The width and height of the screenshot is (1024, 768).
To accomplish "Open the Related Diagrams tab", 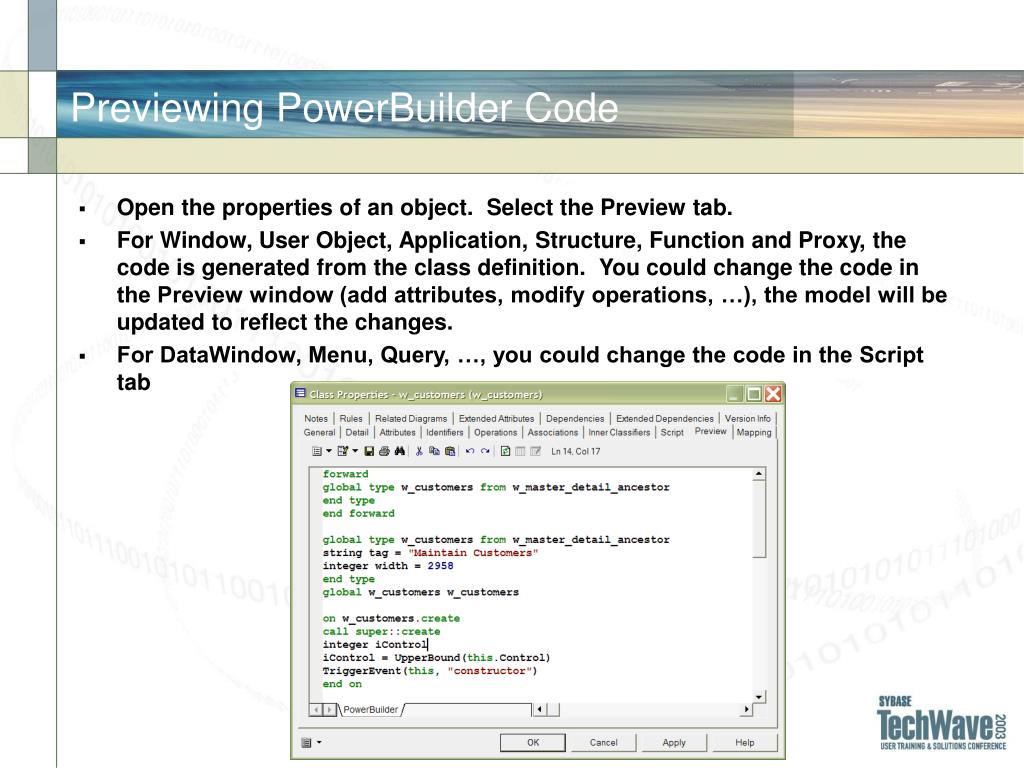I will (x=411, y=419).
